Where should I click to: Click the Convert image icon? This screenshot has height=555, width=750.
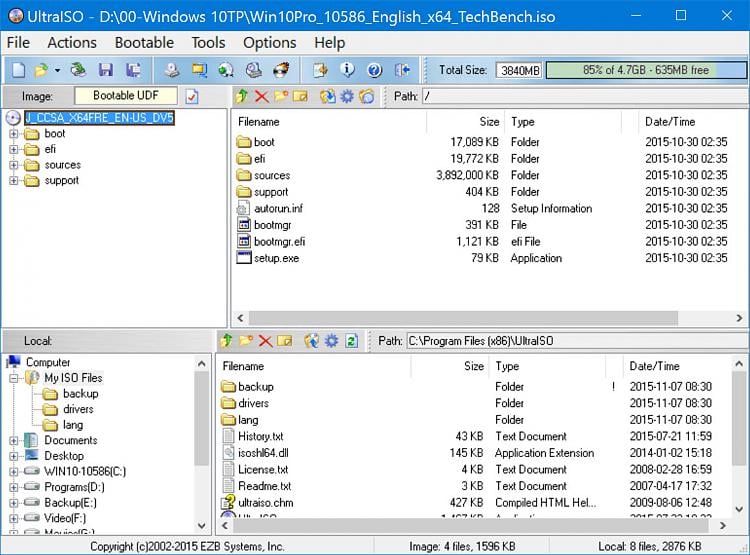(199, 70)
